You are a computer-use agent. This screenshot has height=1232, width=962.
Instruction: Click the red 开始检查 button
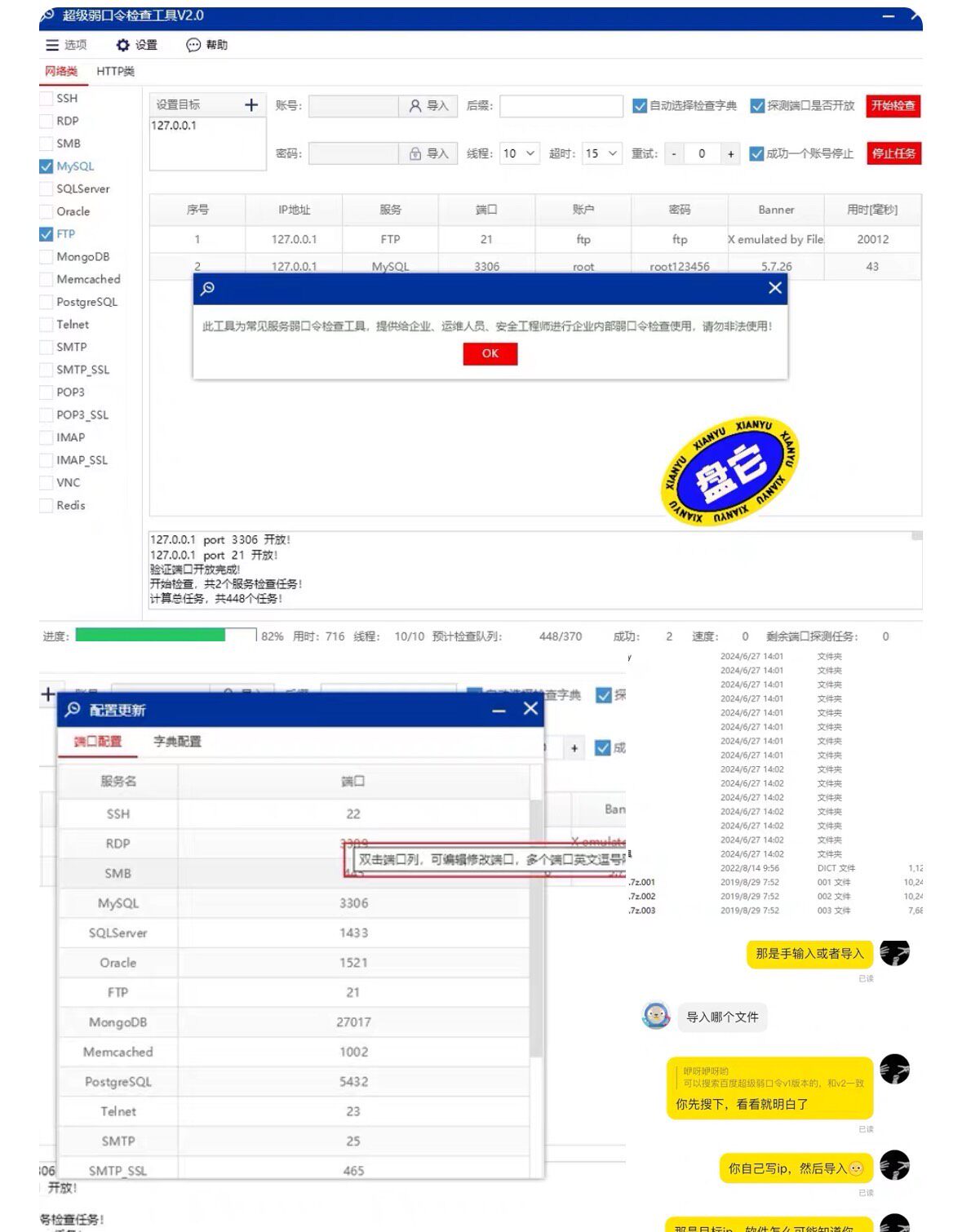[x=893, y=106]
